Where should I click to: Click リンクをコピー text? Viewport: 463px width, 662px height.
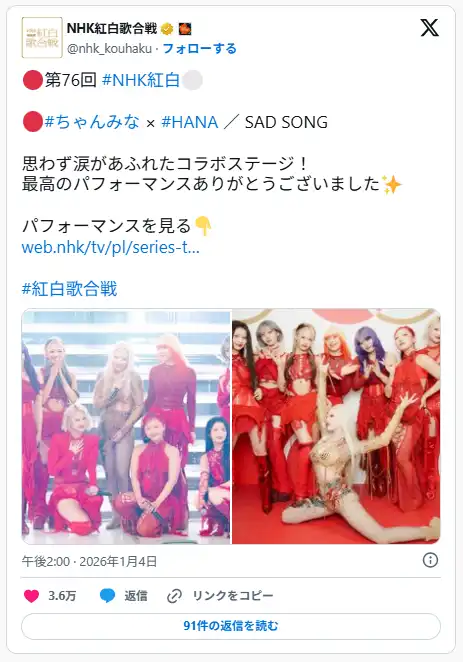[x=233, y=596]
